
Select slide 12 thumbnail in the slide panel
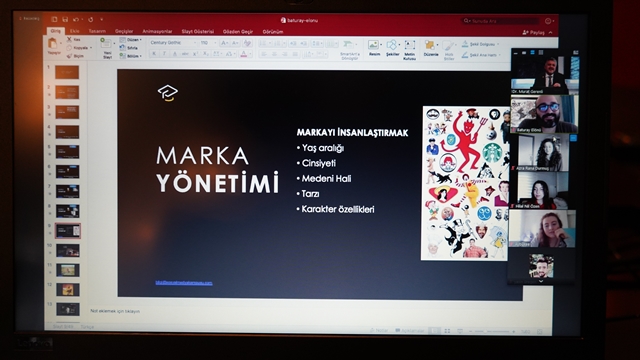68,289
